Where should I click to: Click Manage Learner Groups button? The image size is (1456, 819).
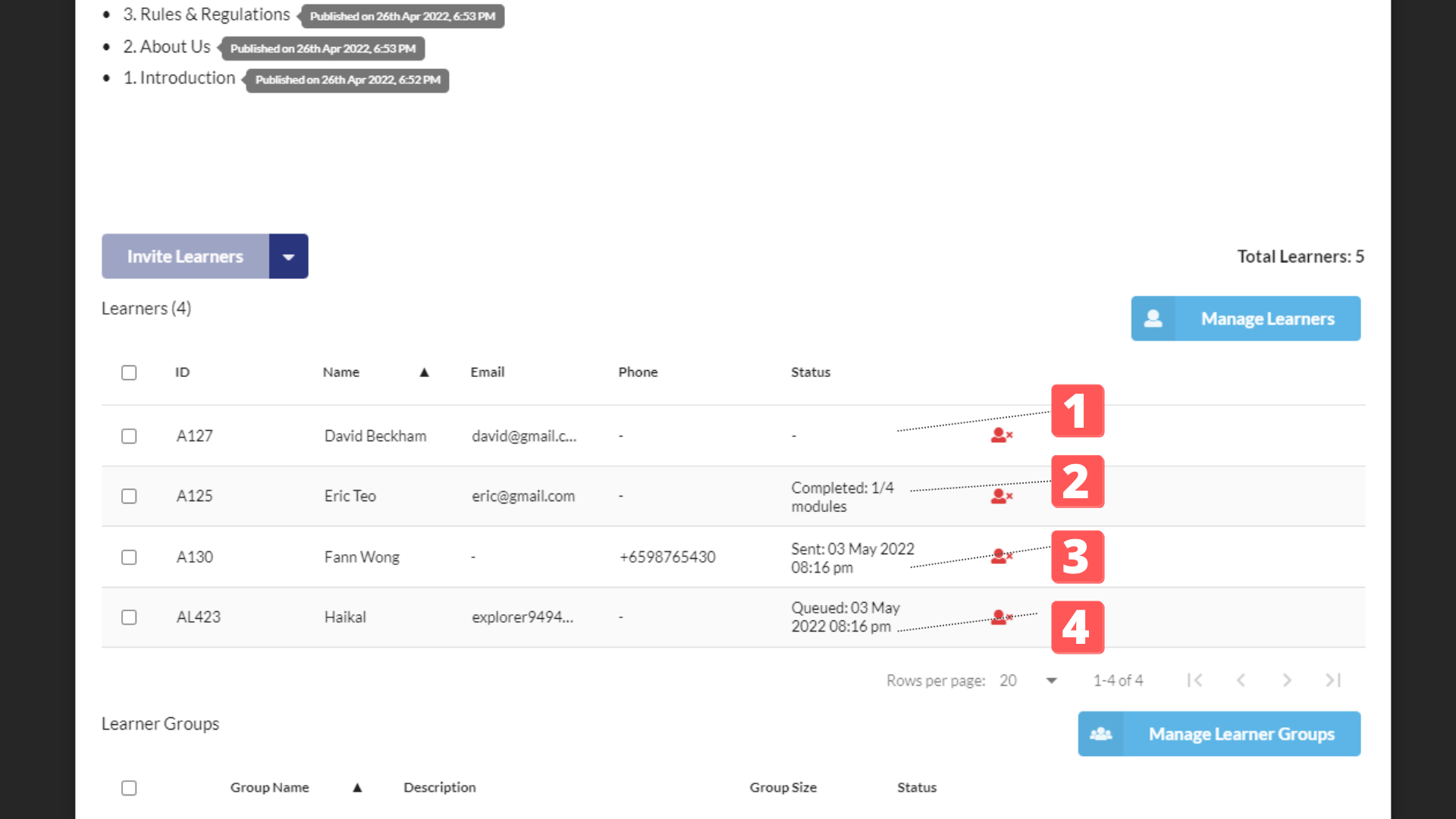tap(1219, 734)
